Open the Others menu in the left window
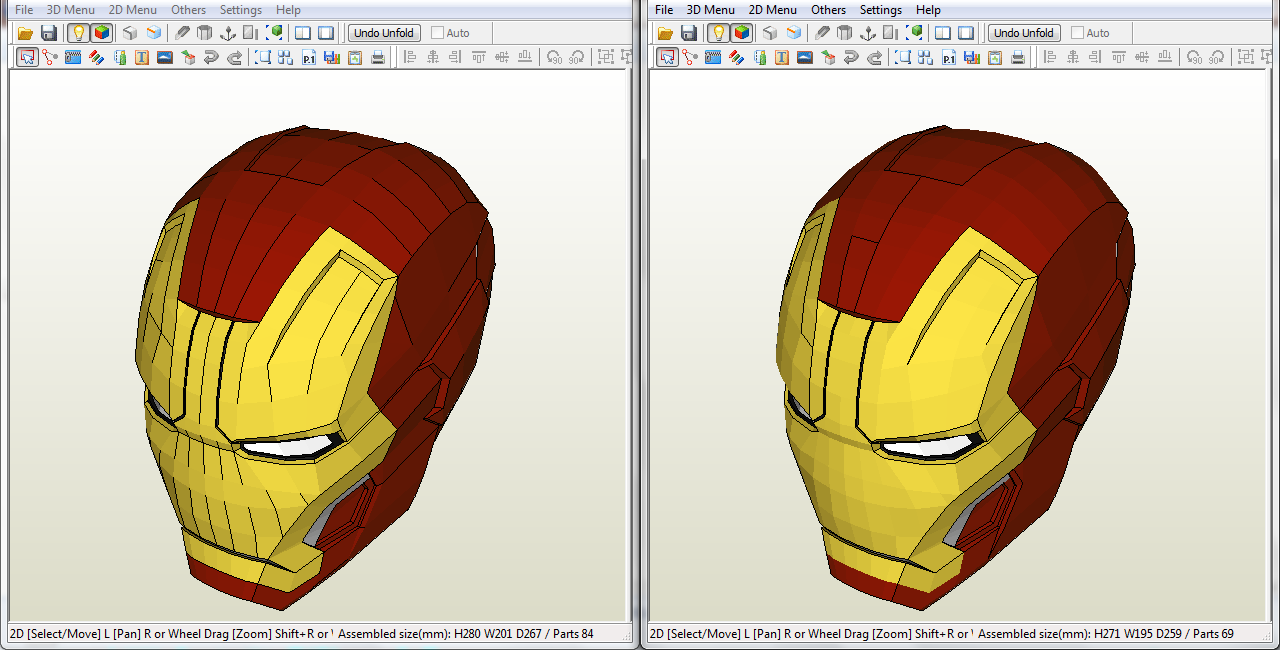1280x650 pixels. 189,10
